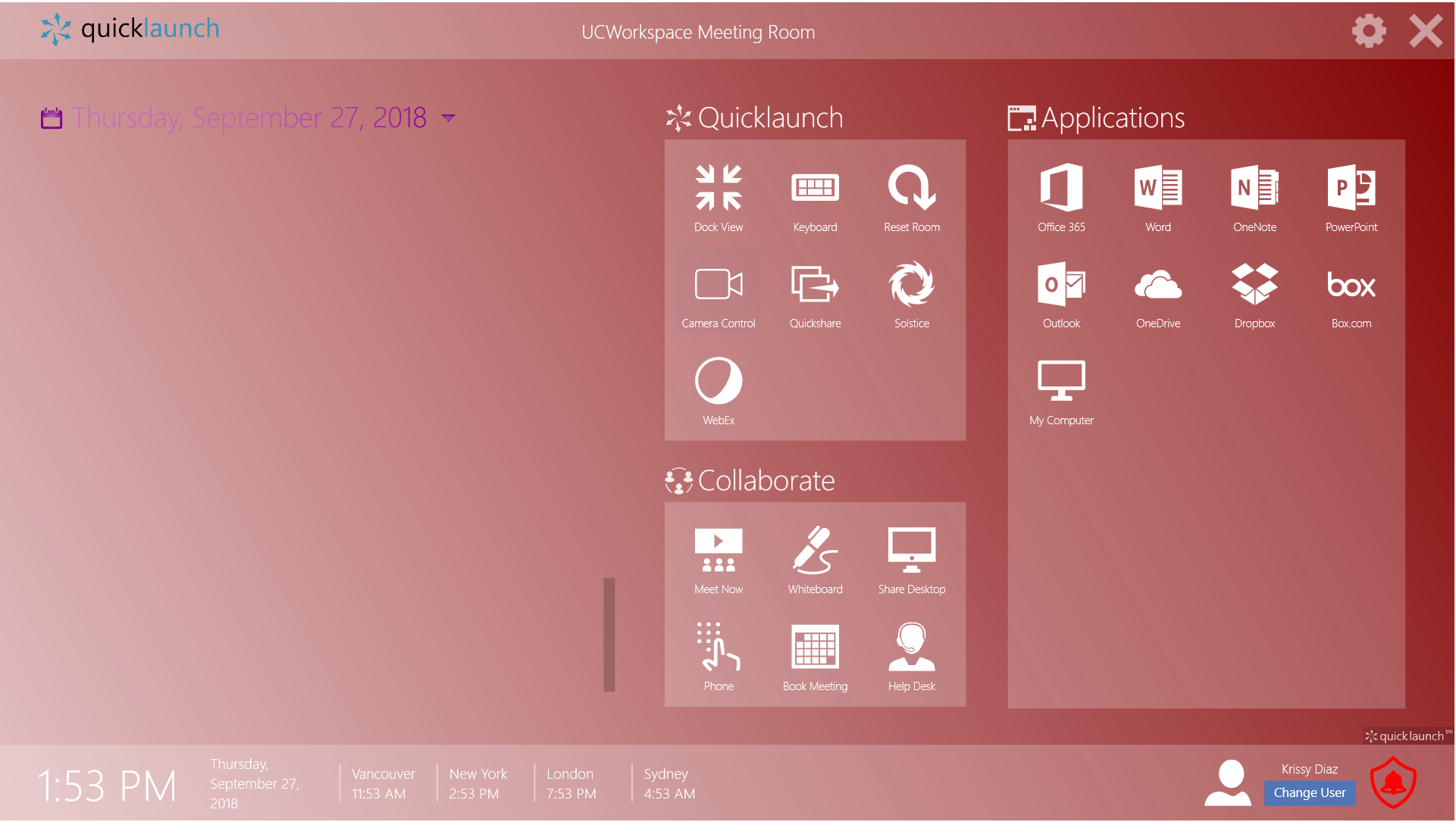Launch Quickshare
Image resolution: width=1456 pixels, height=822 pixels.
pyautogui.click(x=815, y=294)
